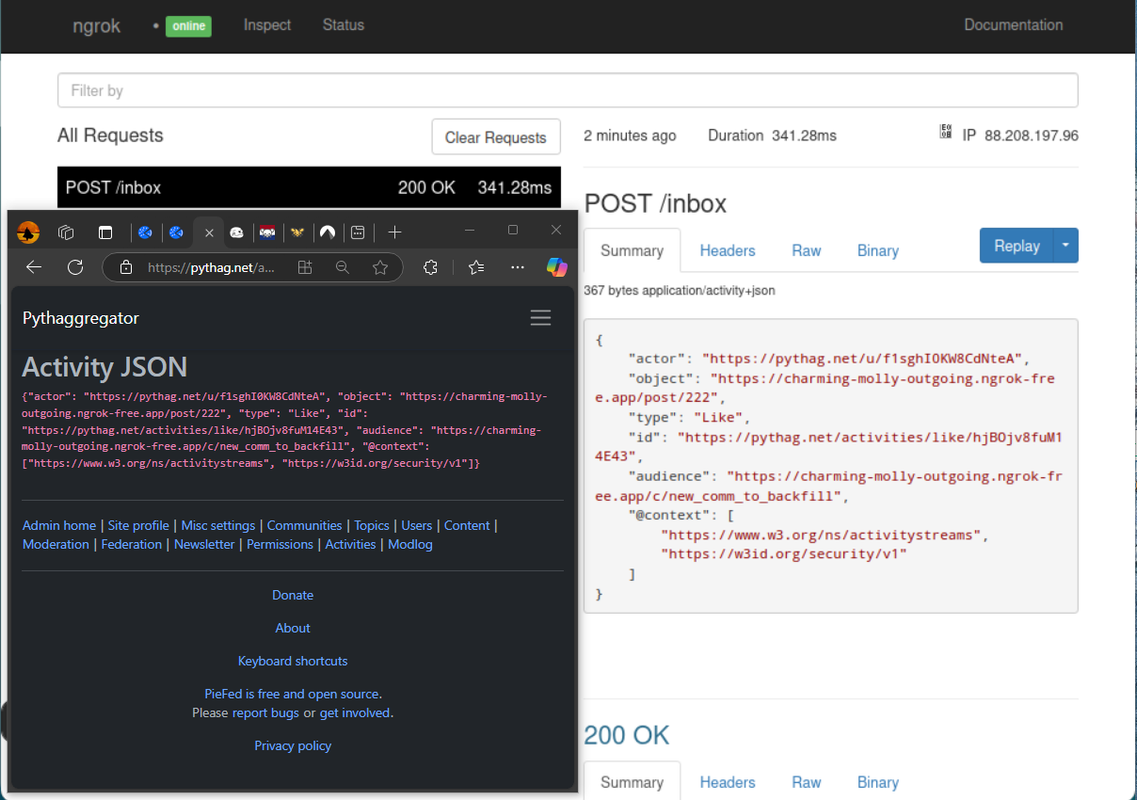
Task: Open Permissions admin link
Action: pos(280,544)
